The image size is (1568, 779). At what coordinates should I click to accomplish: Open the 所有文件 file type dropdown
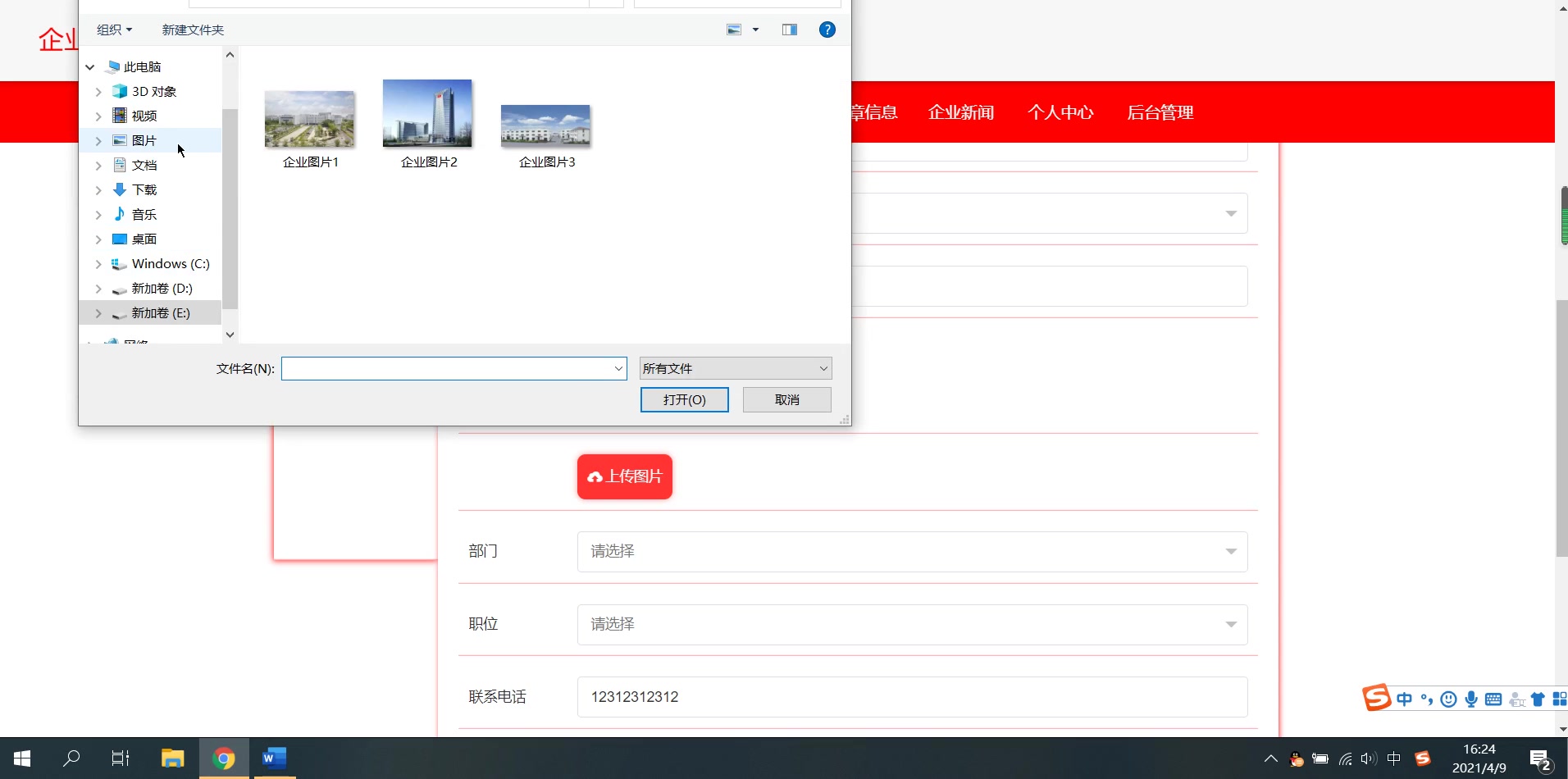click(x=734, y=368)
